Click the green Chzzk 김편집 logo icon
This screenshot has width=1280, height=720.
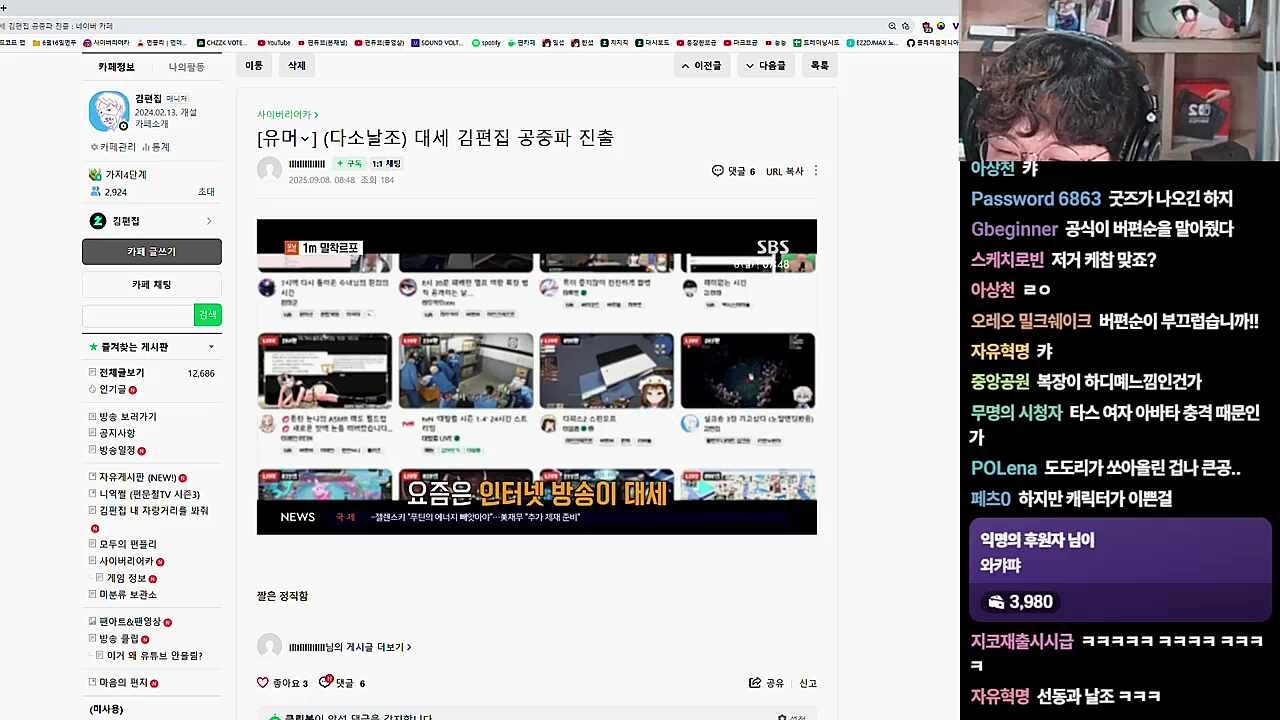[98, 221]
